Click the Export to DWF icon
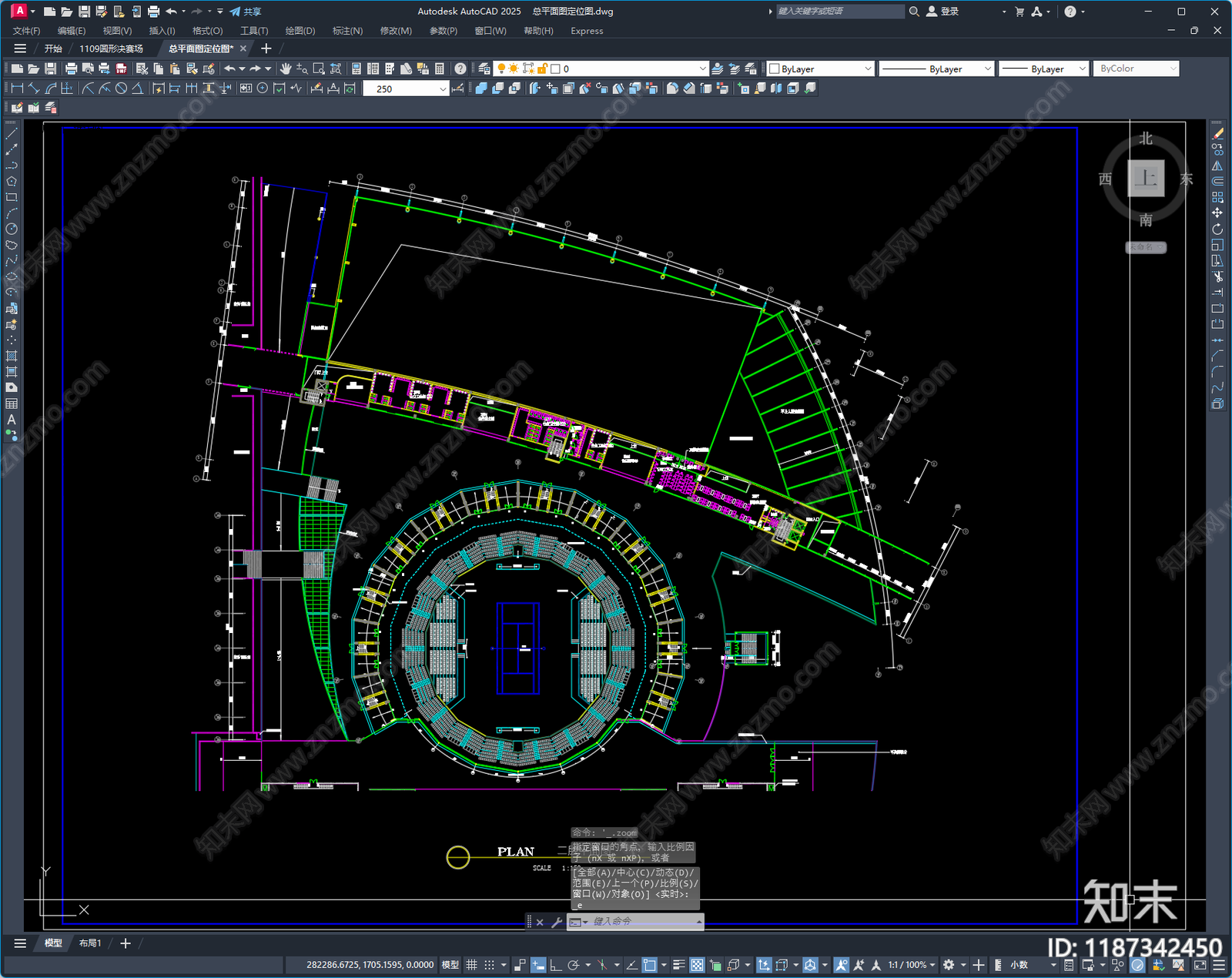 pyautogui.click(x=121, y=69)
